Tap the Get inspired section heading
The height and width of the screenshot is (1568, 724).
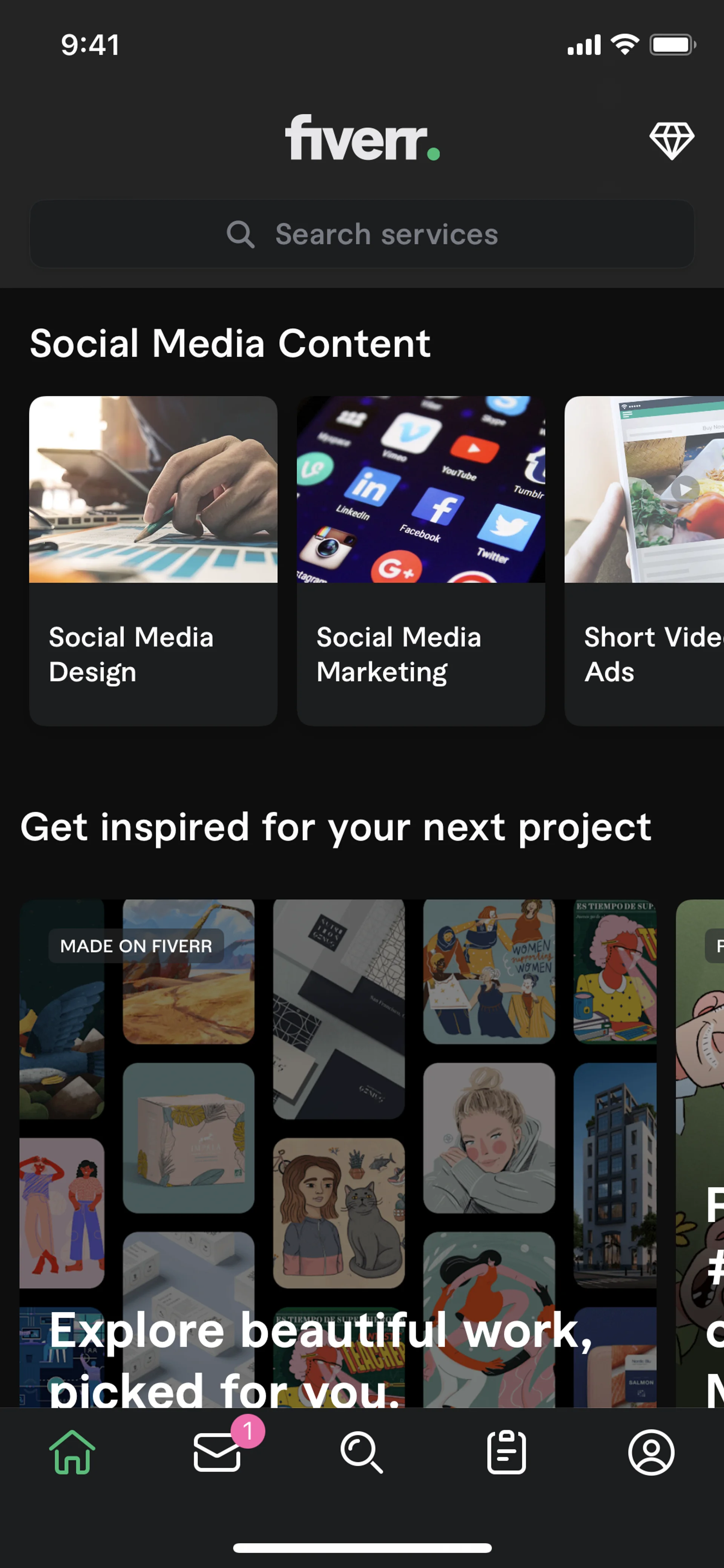[x=336, y=827]
